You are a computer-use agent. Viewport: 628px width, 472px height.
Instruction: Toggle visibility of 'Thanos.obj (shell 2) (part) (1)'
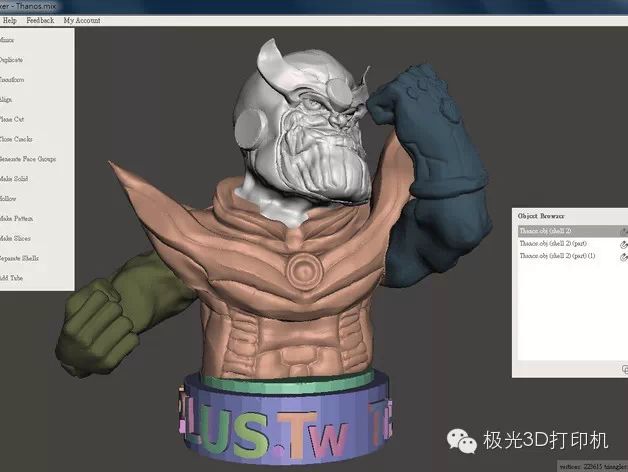[624, 256]
